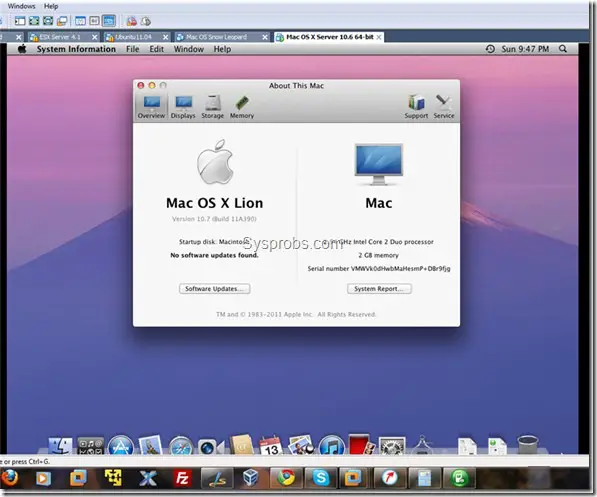Open Photo Booth from the dock
This screenshot has height=497, width=597.
tap(361, 444)
